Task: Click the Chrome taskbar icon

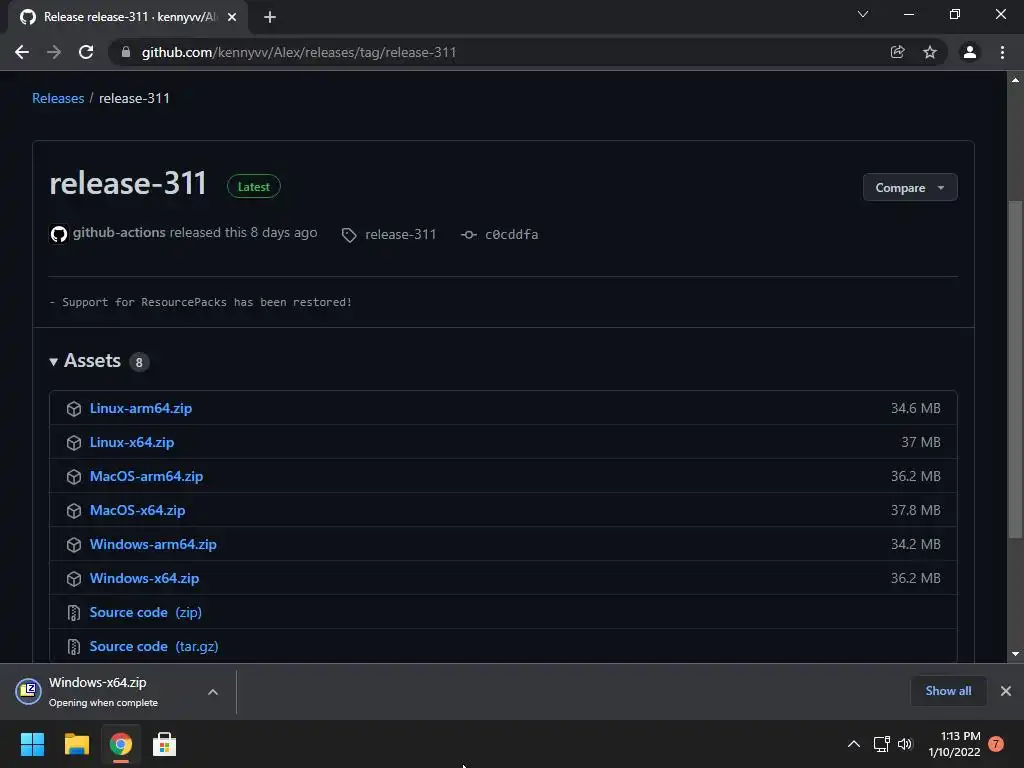Action: pos(120,744)
